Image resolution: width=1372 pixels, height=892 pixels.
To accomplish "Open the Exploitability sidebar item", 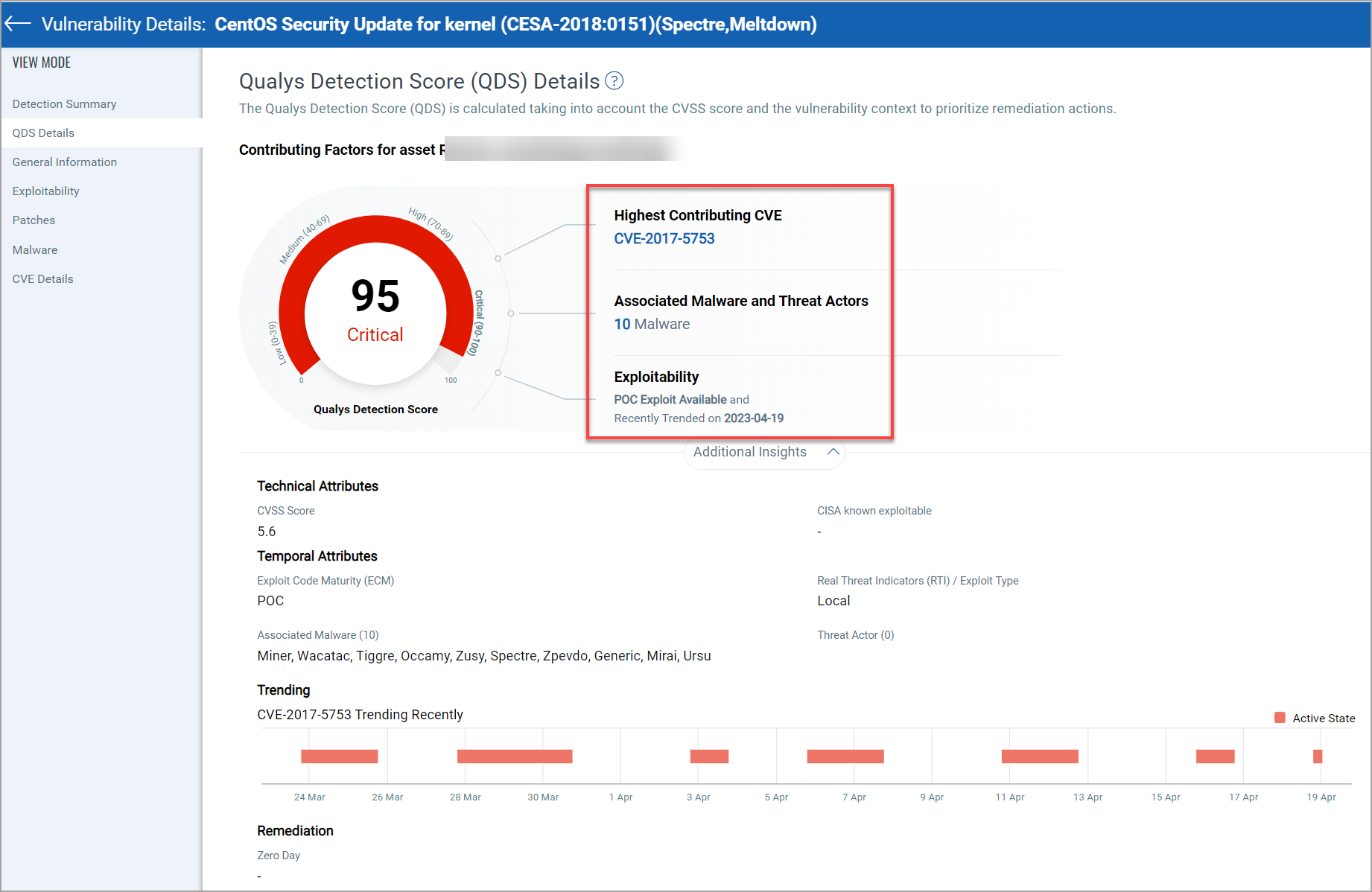I will pos(45,191).
